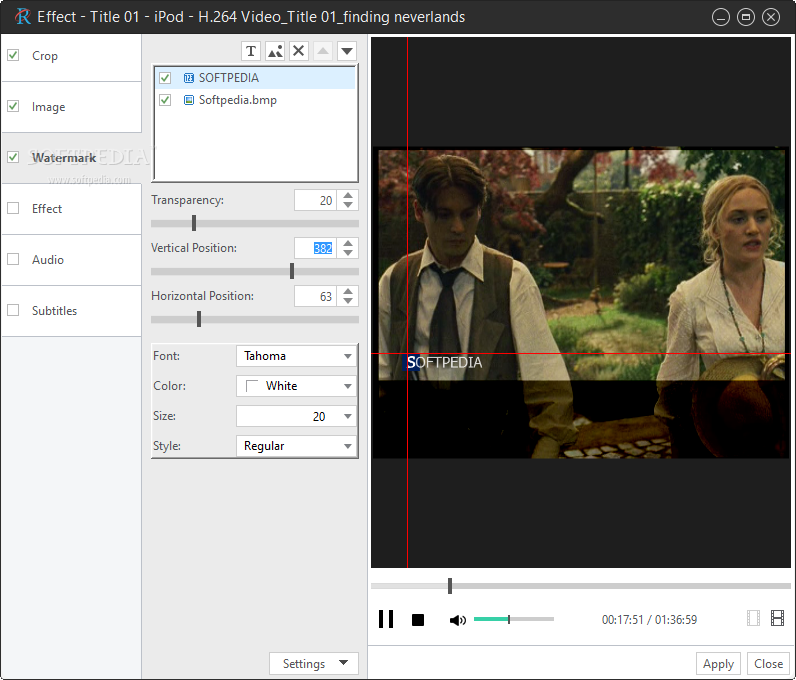Adjust the Vertical Position slider
This screenshot has height=680, width=796.
[x=292, y=271]
